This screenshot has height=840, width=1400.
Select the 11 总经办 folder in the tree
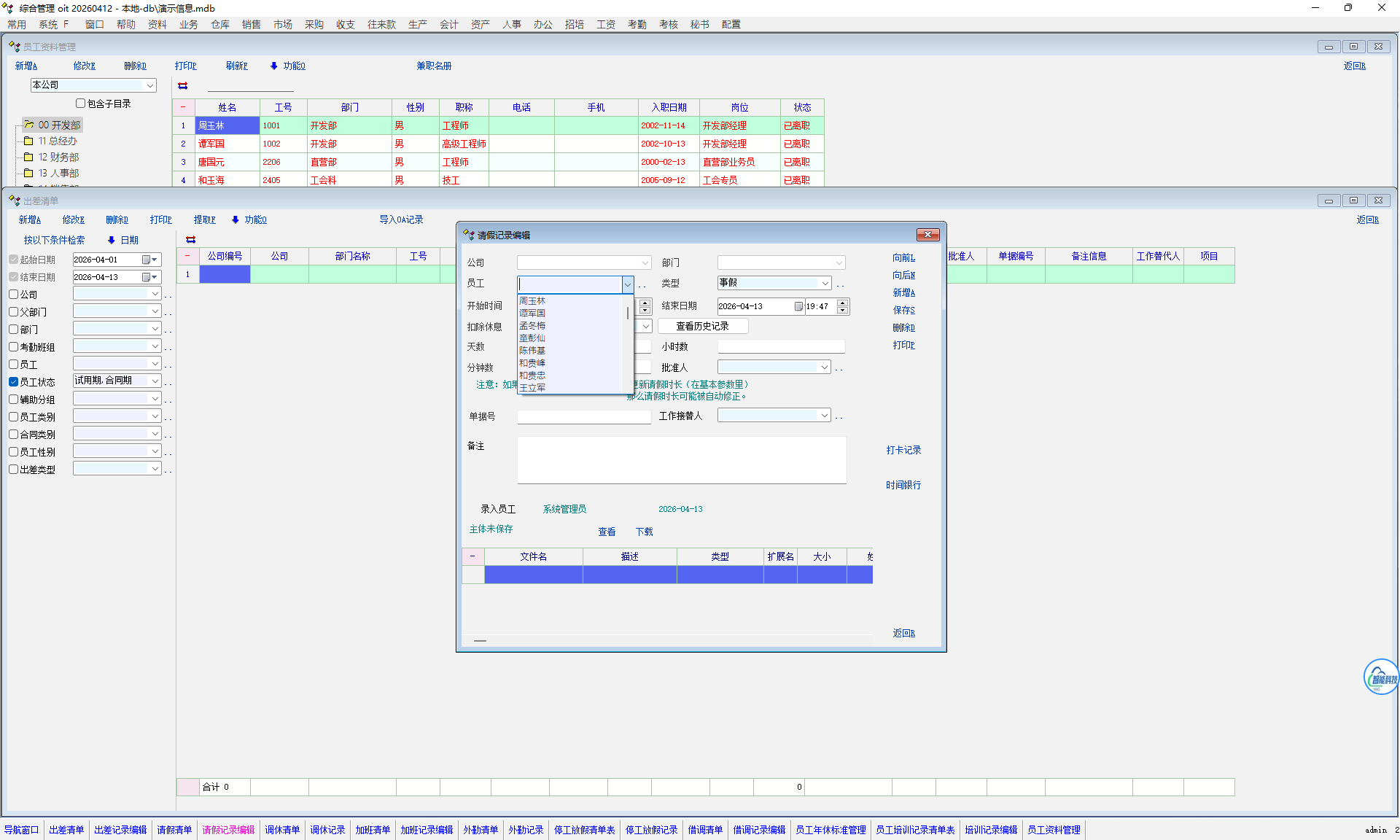tap(57, 141)
